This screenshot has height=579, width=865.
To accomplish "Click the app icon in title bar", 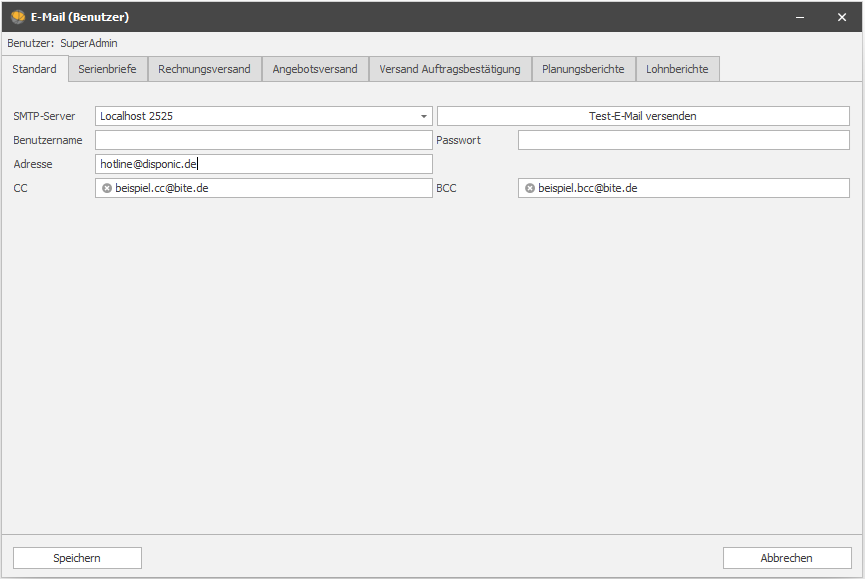I will 17,17.
